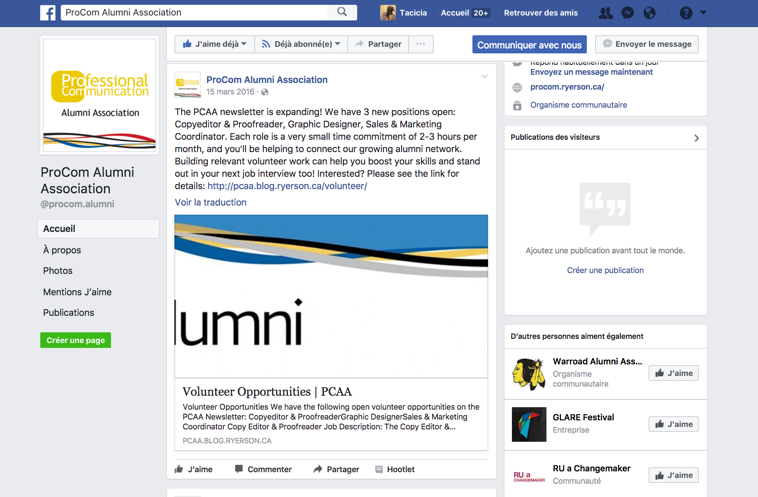This screenshot has width=758, height=497.
Task: Open the friend requests icon
Action: (x=605, y=13)
